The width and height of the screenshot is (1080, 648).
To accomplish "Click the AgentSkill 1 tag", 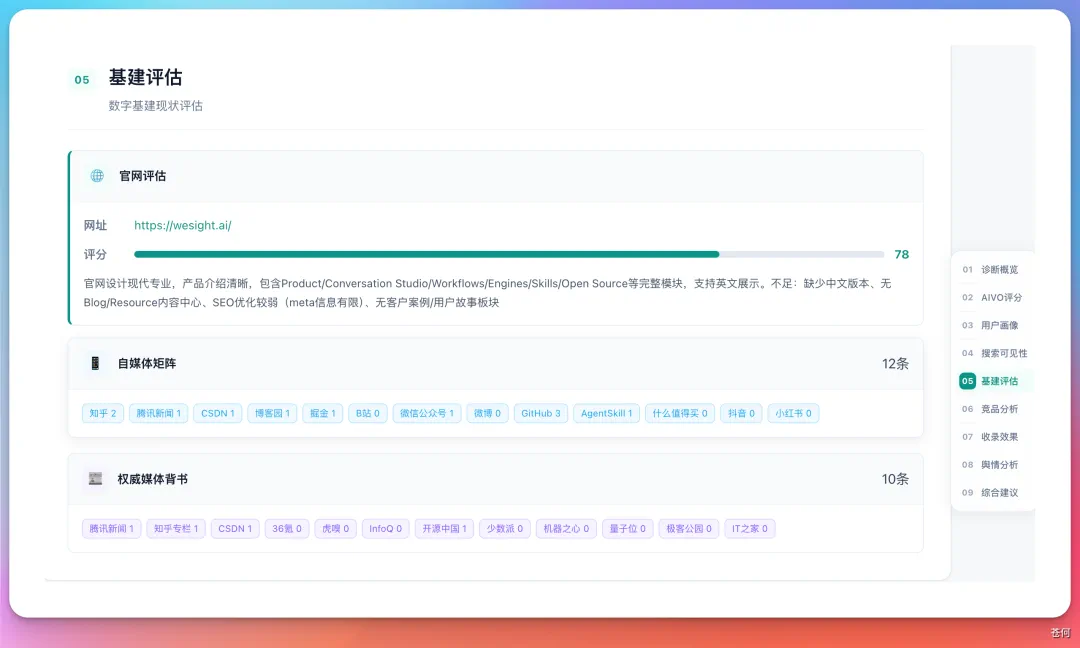I will (606, 413).
